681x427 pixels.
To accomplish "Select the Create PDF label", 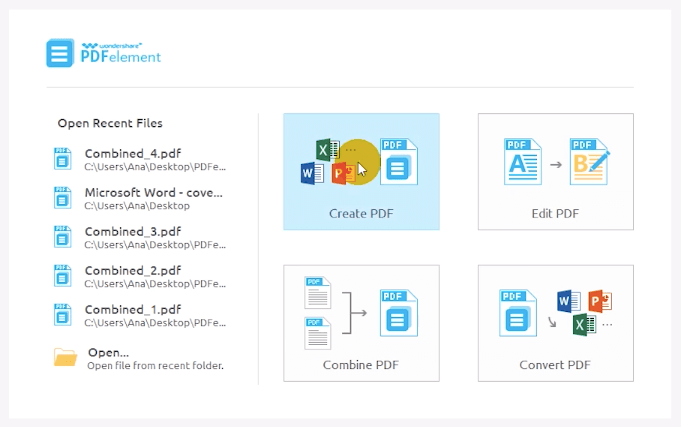I will click(x=361, y=213).
